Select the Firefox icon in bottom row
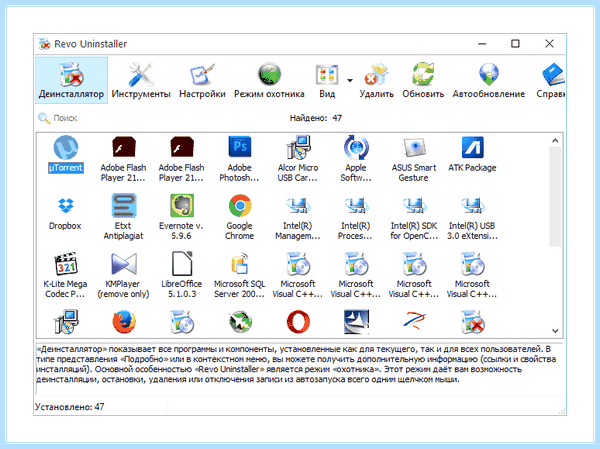 [124, 322]
